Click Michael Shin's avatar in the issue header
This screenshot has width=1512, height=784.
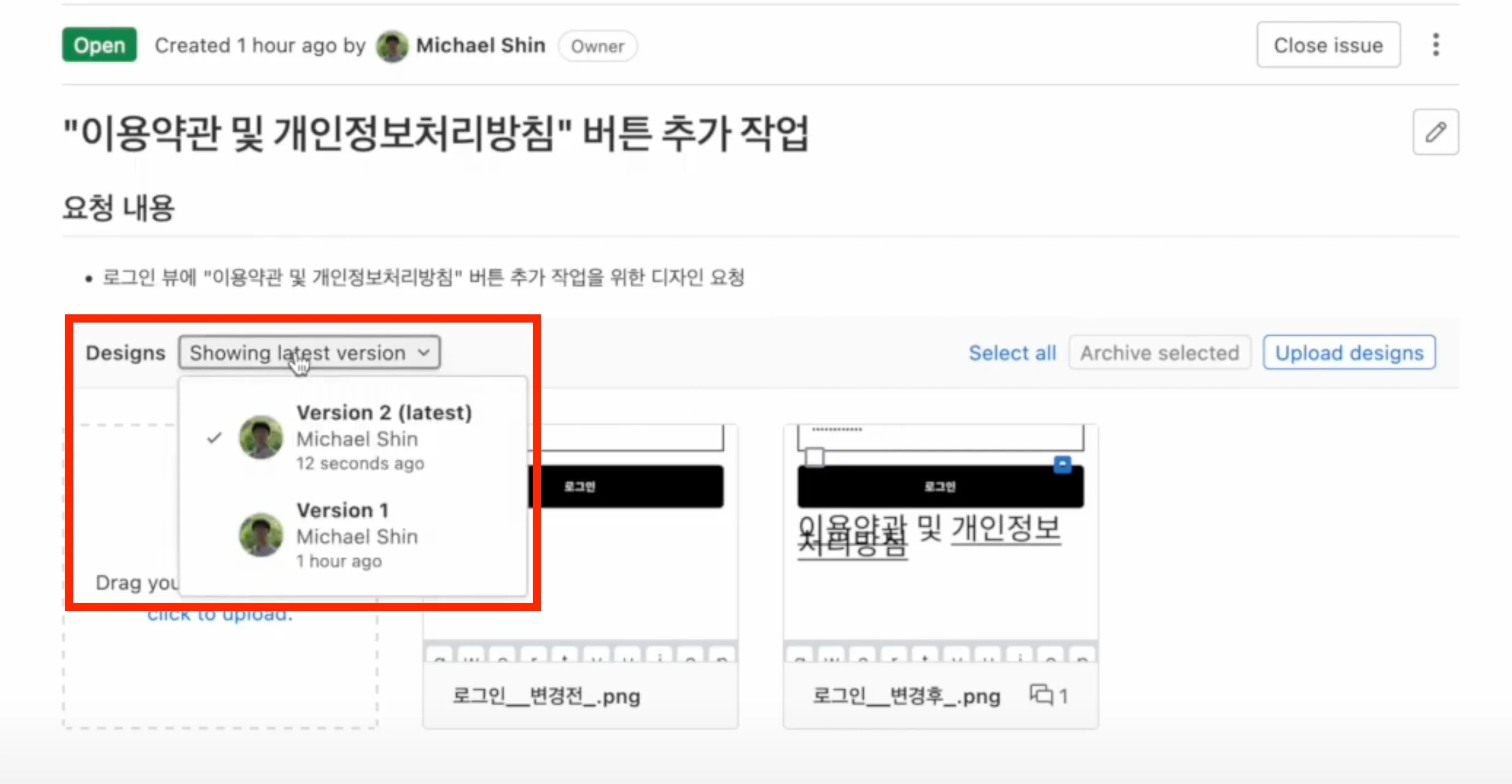392,46
